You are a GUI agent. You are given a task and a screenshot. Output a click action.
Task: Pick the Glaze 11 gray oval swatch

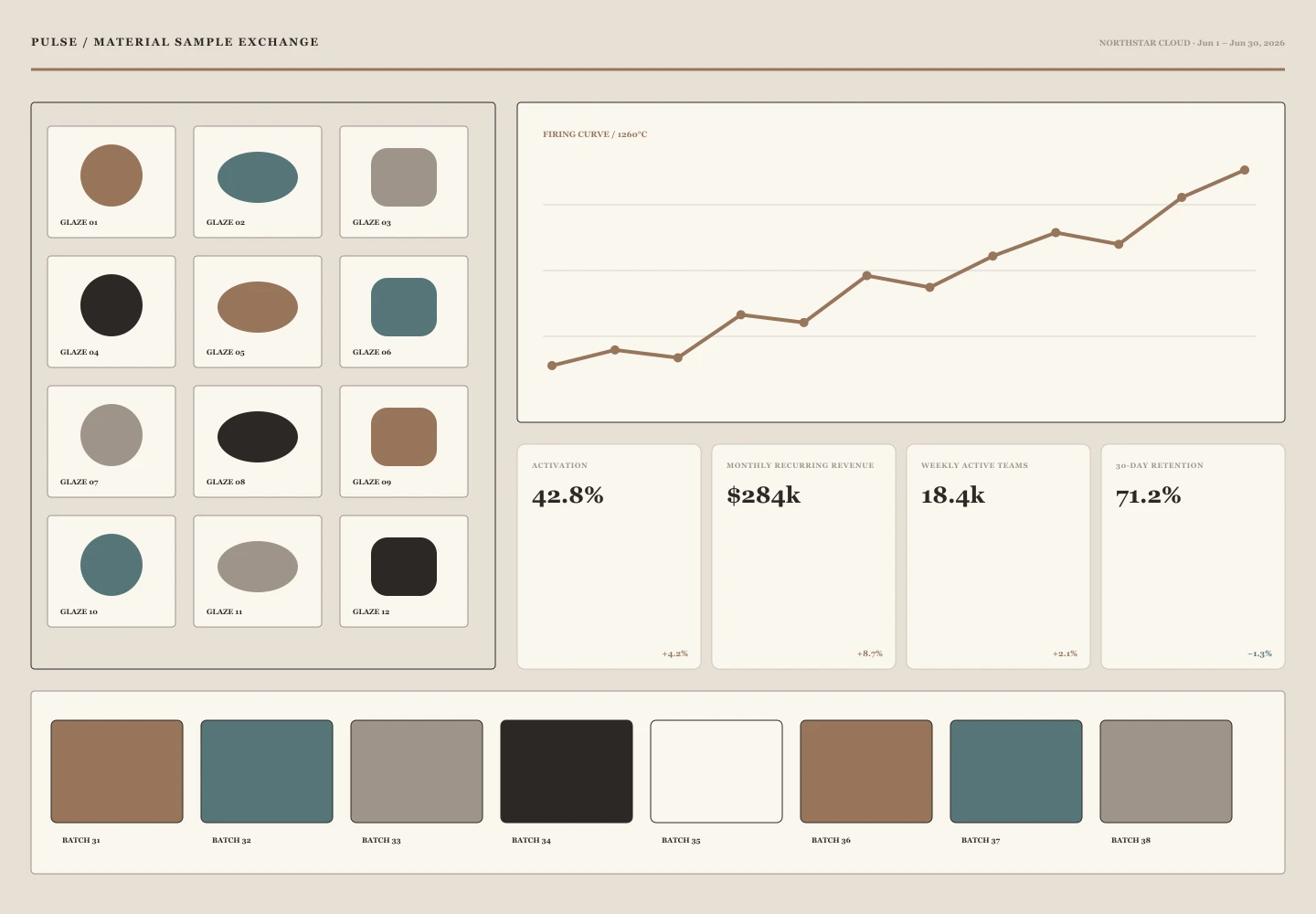(258, 567)
